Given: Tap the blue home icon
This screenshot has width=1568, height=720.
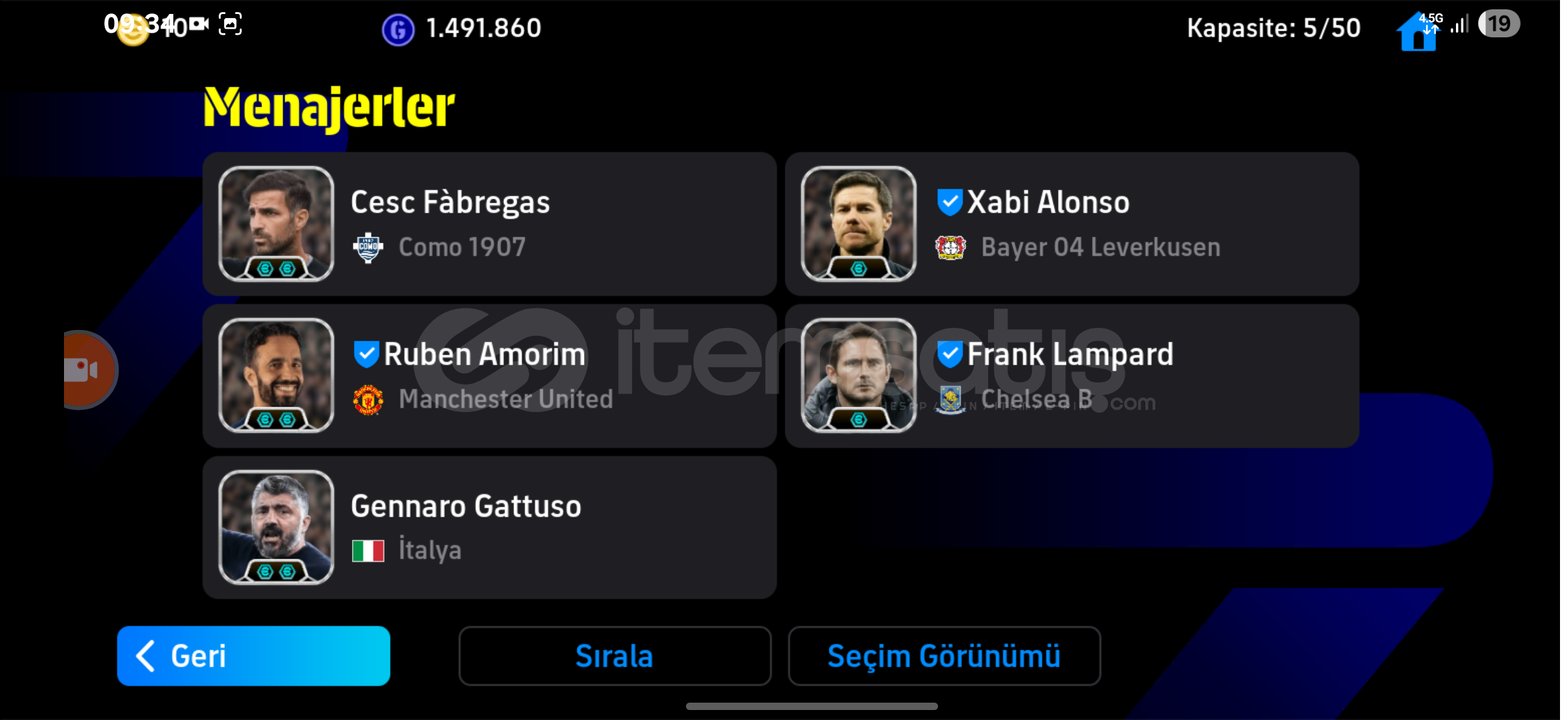Looking at the screenshot, I should click(x=1417, y=32).
